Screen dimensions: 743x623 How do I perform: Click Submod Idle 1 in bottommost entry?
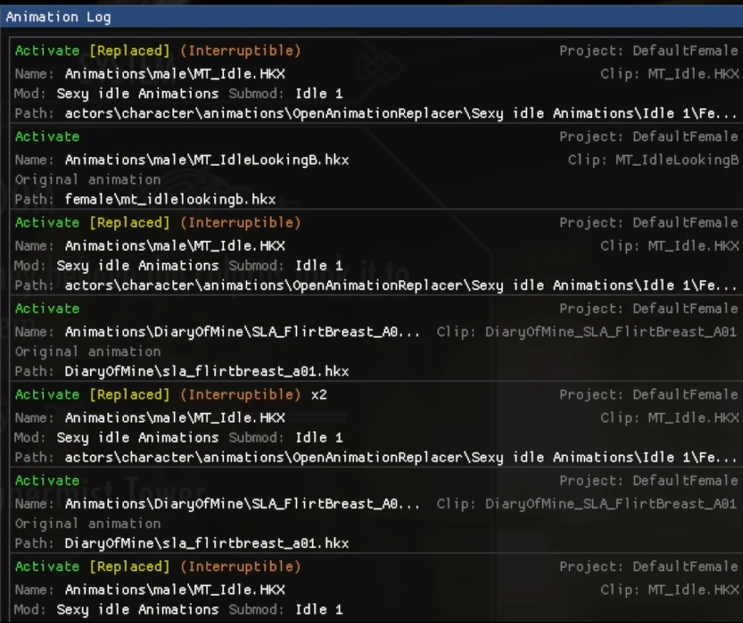click(319, 609)
